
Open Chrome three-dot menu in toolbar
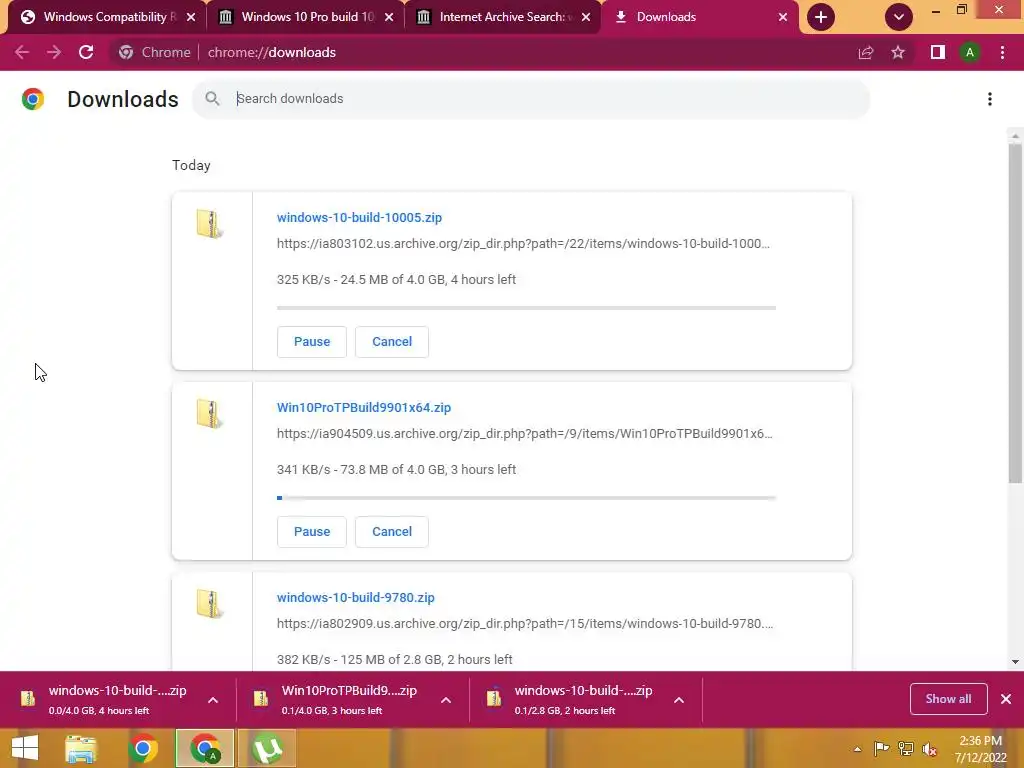(1002, 52)
